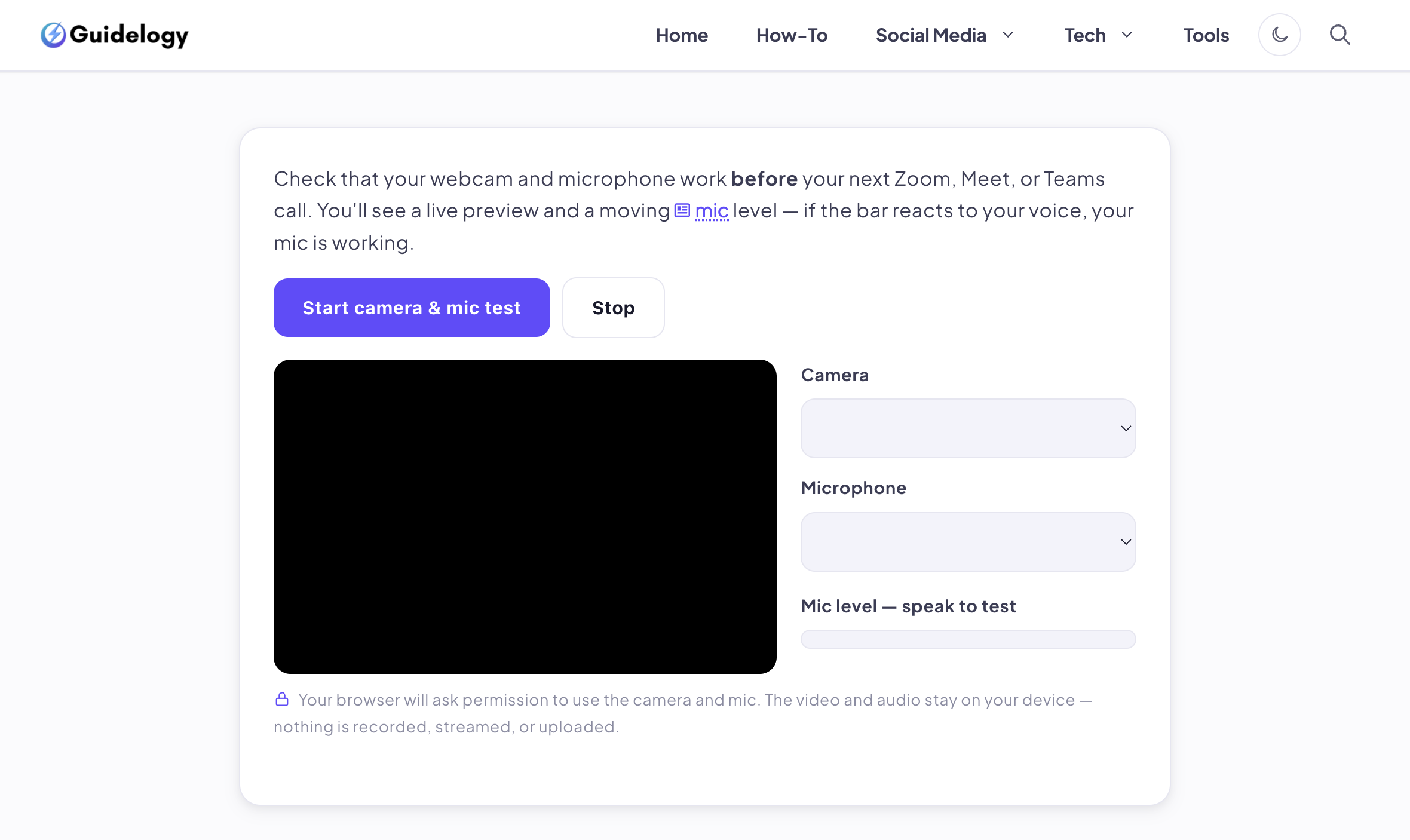Click the glossary icon beside the mic link
The width and height of the screenshot is (1410, 840).
tap(682, 210)
